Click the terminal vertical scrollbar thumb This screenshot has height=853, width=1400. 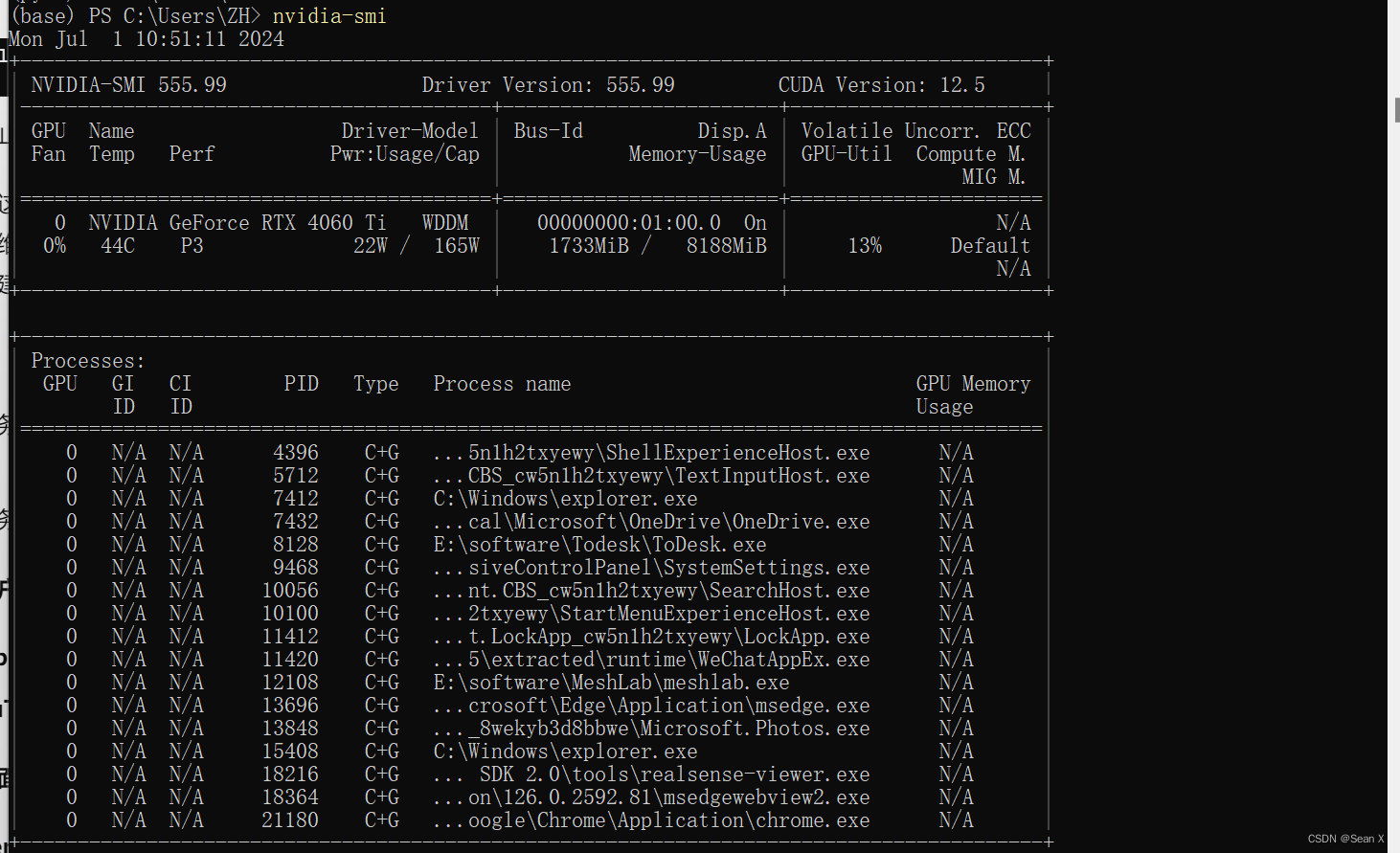(1396, 110)
